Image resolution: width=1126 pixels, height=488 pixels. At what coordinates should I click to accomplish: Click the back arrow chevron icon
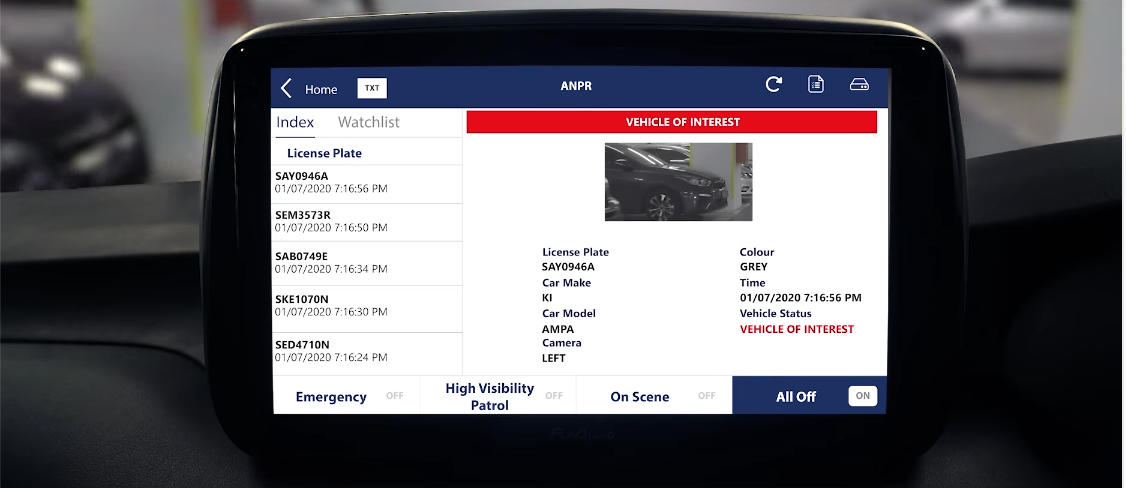286,88
